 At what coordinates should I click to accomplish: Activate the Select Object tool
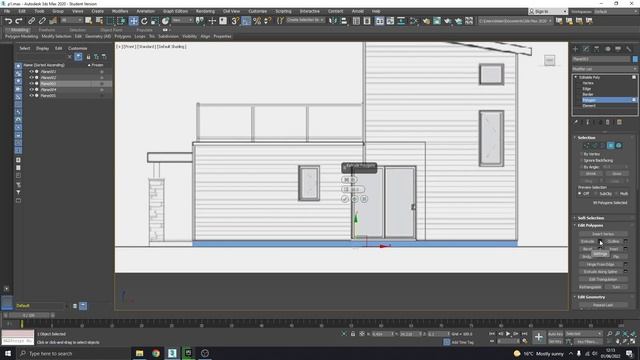tap(89, 21)
